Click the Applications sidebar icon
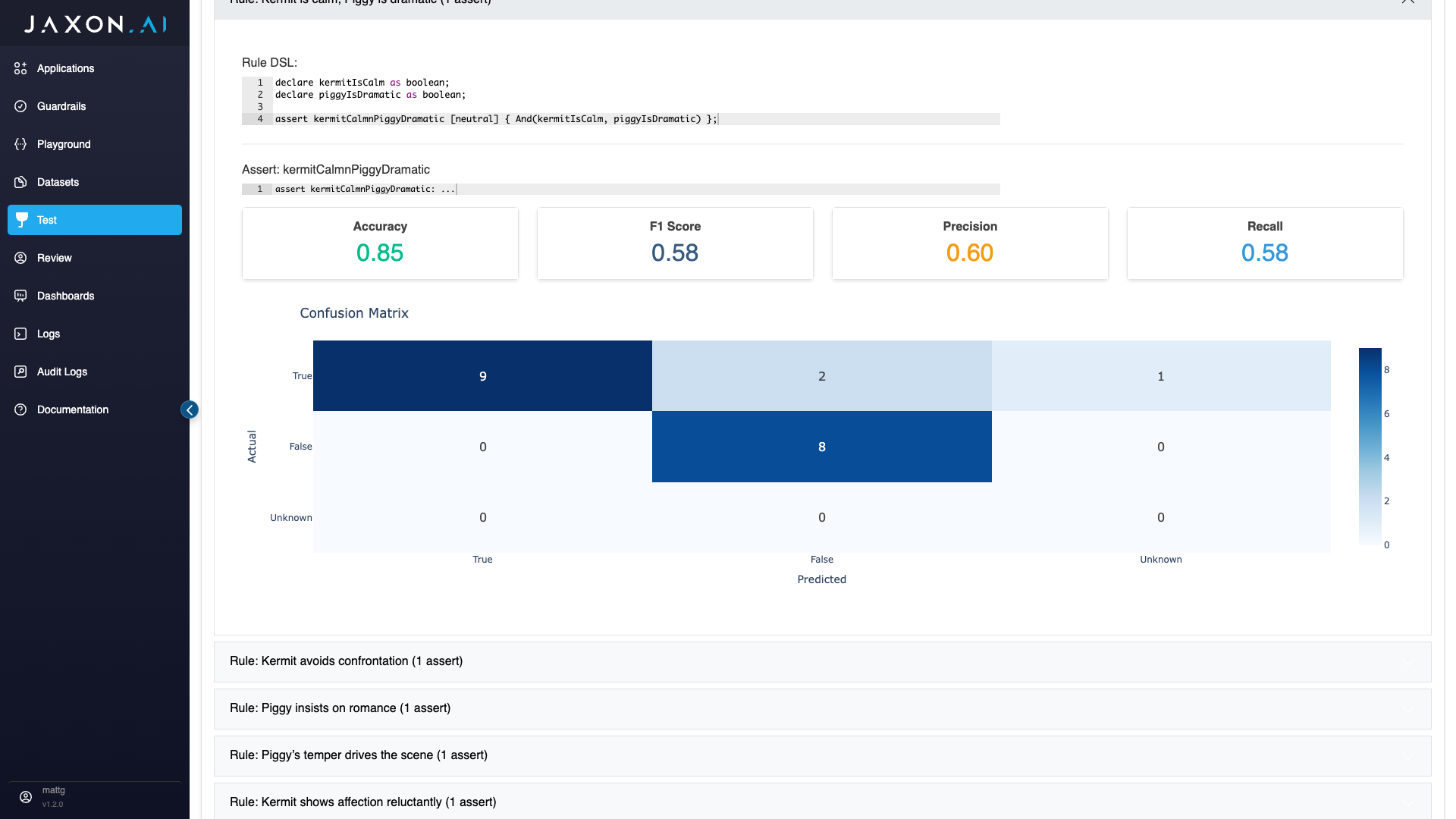 20,68
